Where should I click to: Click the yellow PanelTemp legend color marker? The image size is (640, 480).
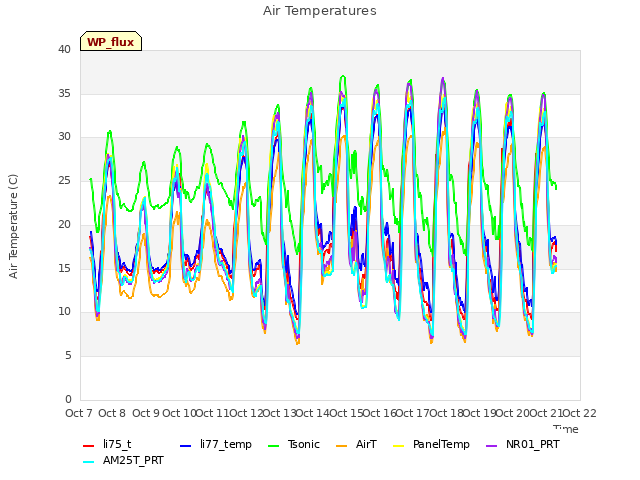(x=398, y=446)
